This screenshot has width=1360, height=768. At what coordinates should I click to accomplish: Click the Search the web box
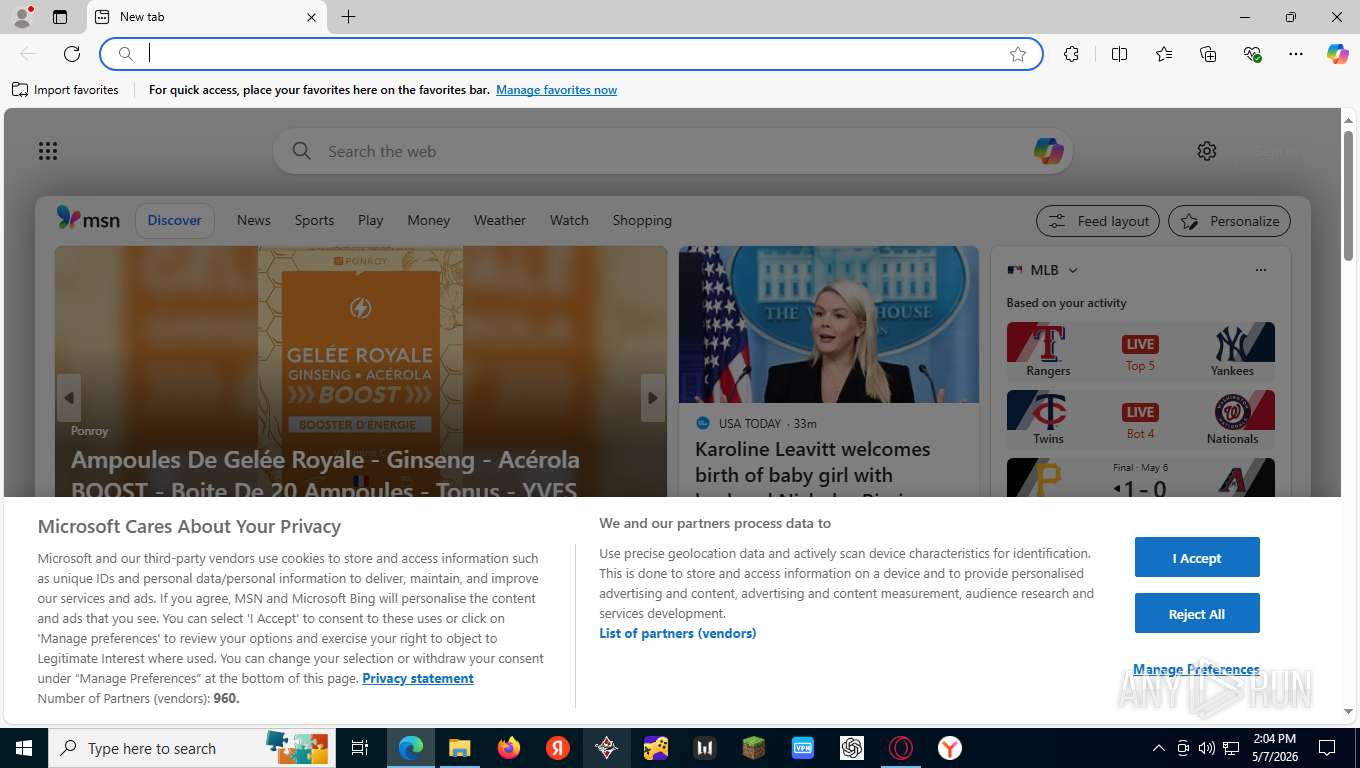pos(672,151)
